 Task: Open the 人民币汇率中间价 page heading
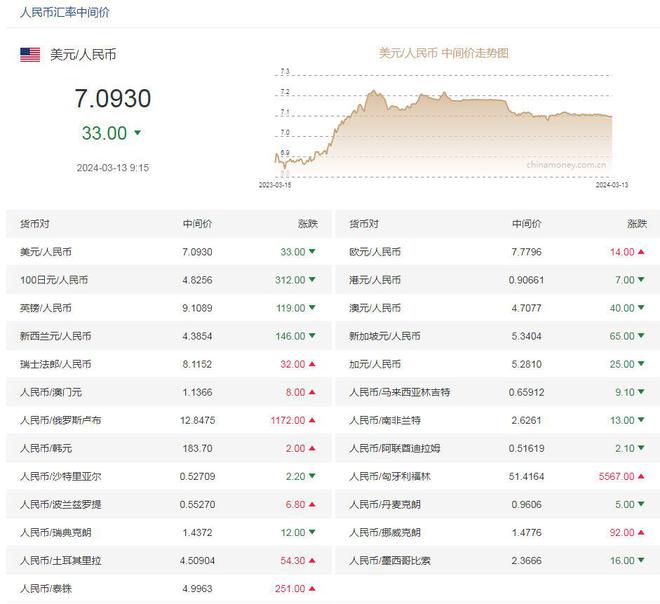[x=65, y=12]
